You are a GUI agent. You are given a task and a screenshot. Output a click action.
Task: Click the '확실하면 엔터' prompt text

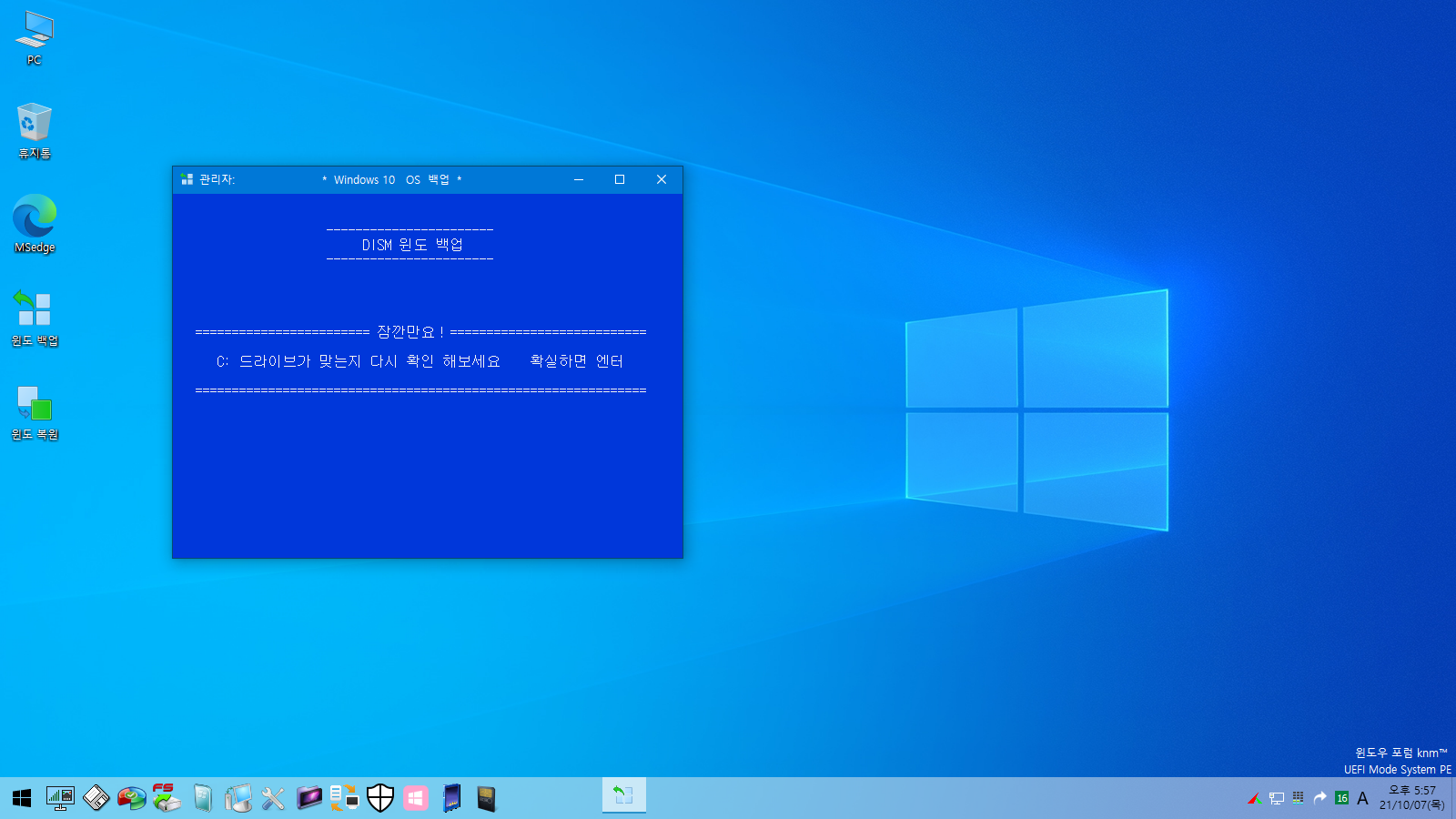(x=576, y=361)
